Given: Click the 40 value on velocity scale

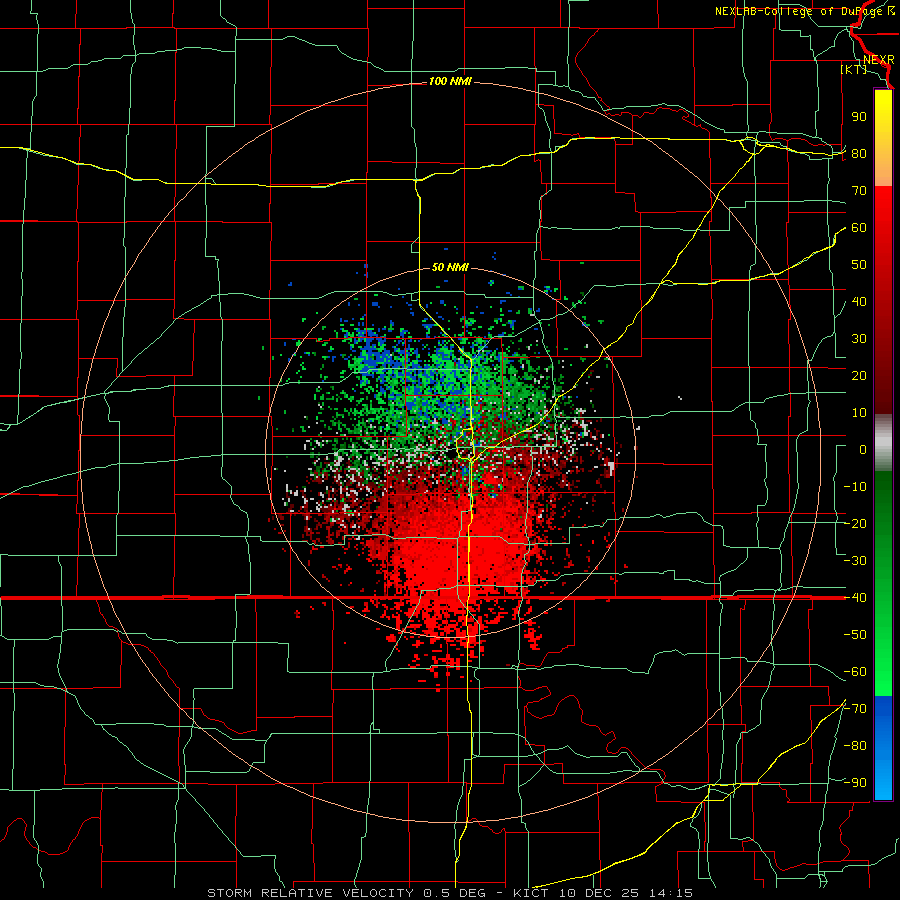Looking at the screenshot, I should pyautogui.click(x=859, y=301).
